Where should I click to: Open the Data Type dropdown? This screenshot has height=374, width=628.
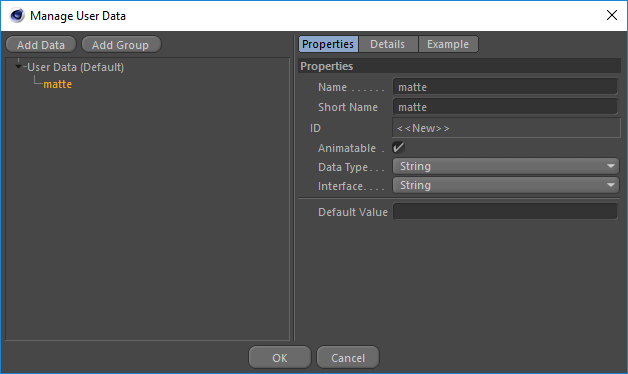click(506, 166)
